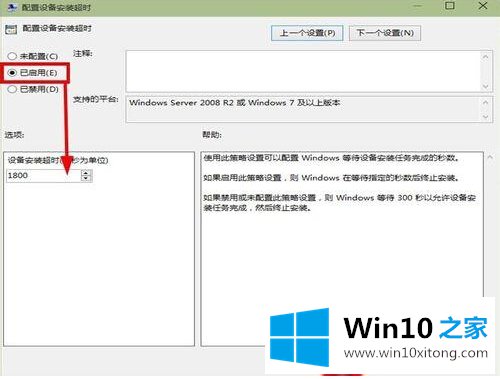Minimize the 配置设备安装超时 window
The width and height of the screenshot is (500, 379).
coord(418,6)
